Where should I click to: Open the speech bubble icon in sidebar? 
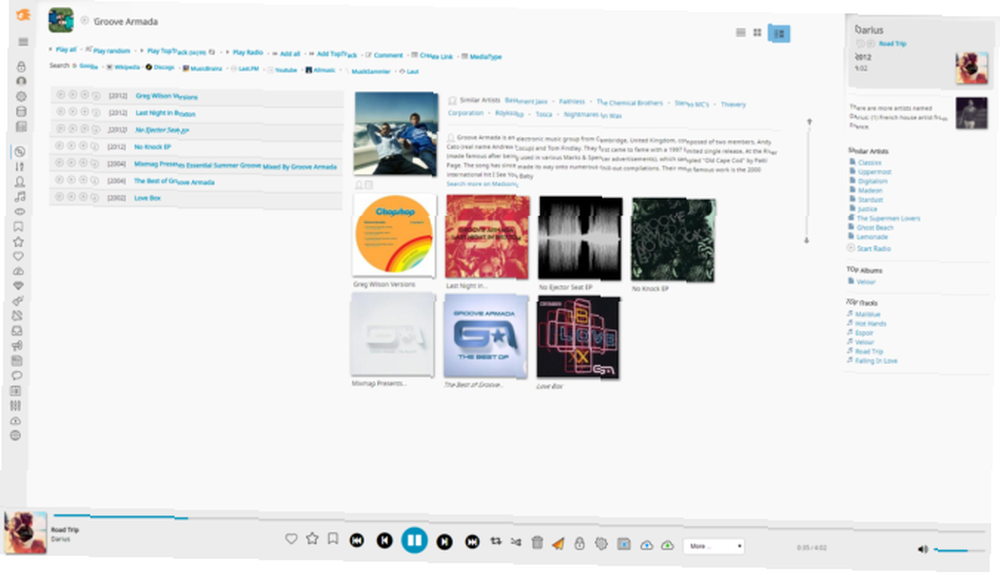pyautogui.click(x=17, y=375)
